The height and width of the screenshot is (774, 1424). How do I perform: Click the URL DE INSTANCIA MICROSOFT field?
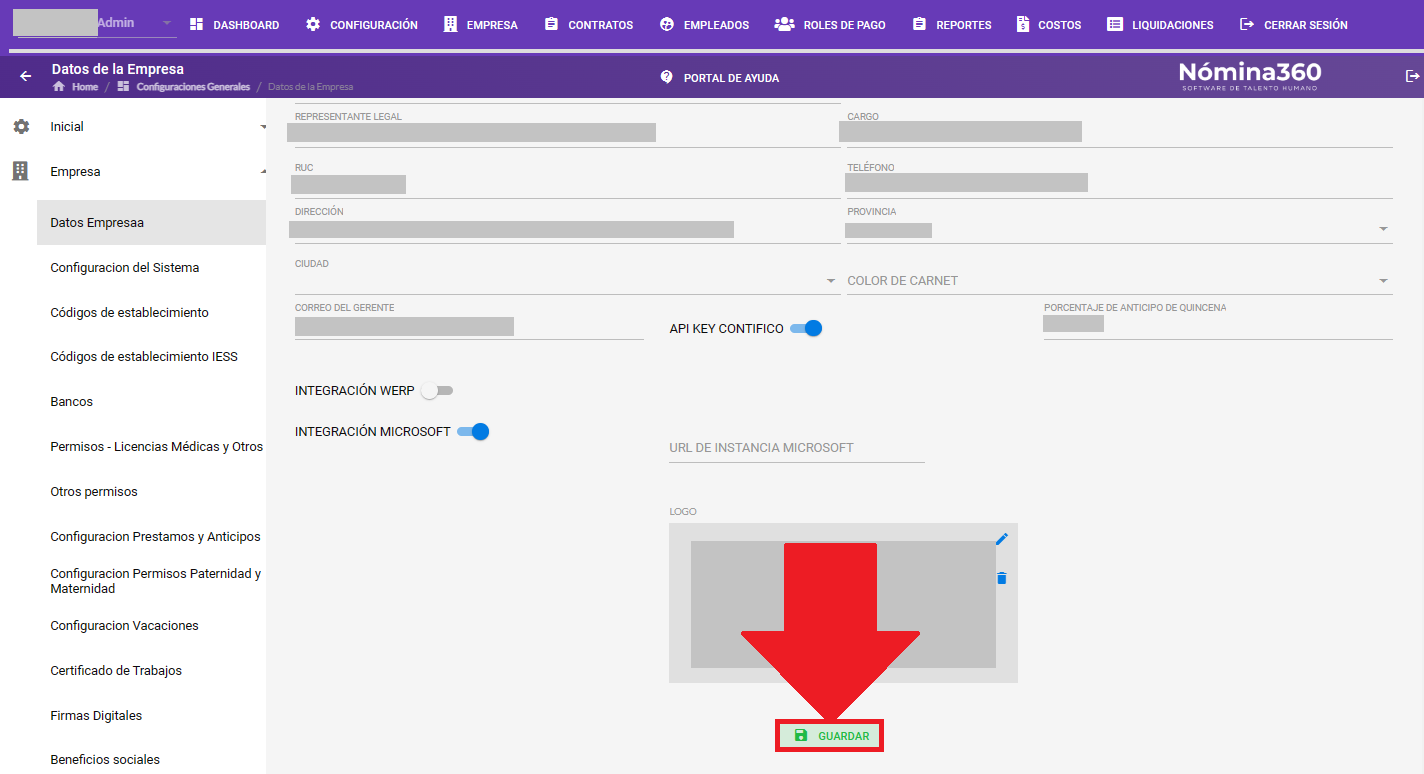pos(797,448)
